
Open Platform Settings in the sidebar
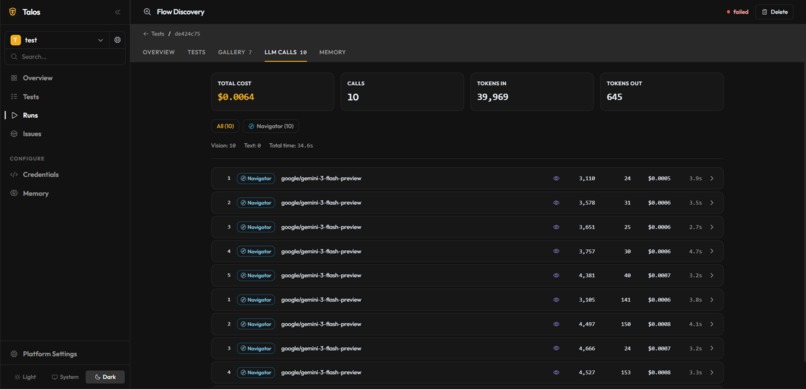point(65,354)
